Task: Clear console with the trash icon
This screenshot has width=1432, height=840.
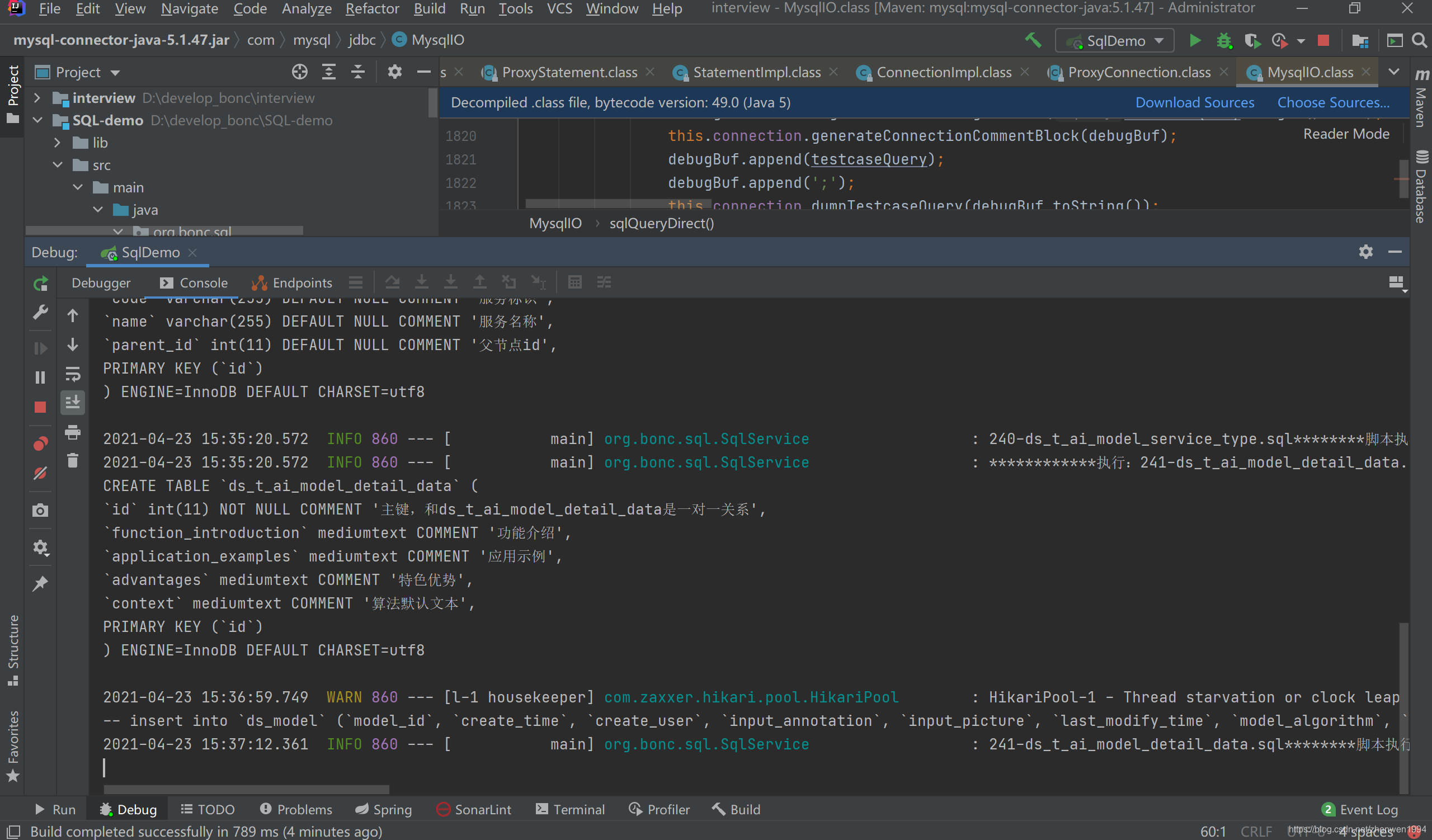Action: (73, 461)
